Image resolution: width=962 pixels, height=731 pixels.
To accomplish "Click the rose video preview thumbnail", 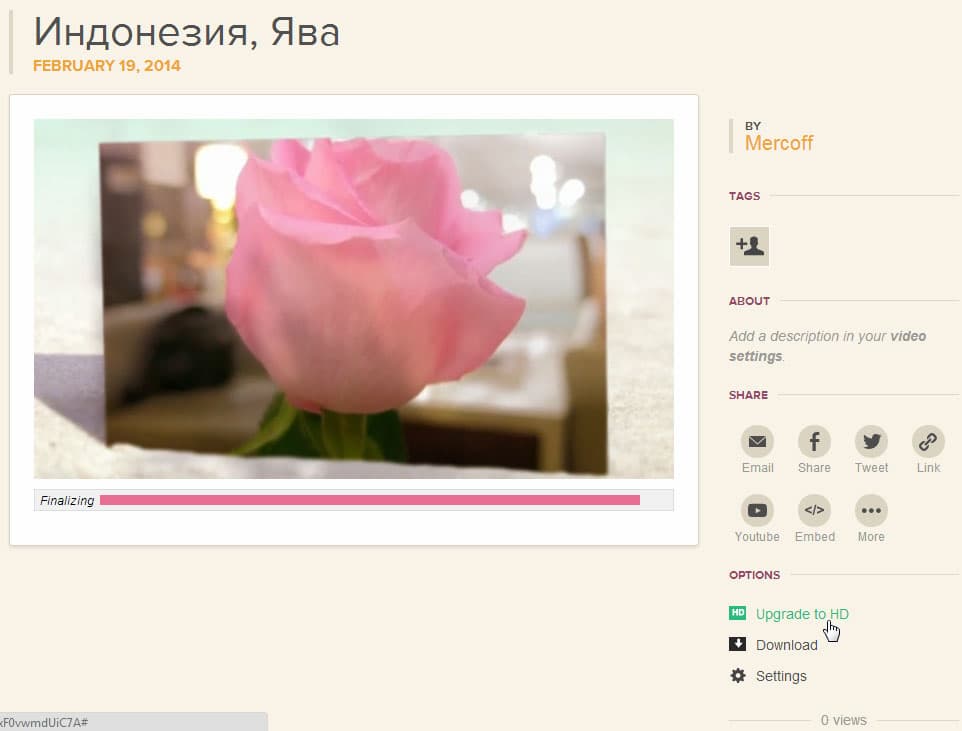I will tap(353, 299).
